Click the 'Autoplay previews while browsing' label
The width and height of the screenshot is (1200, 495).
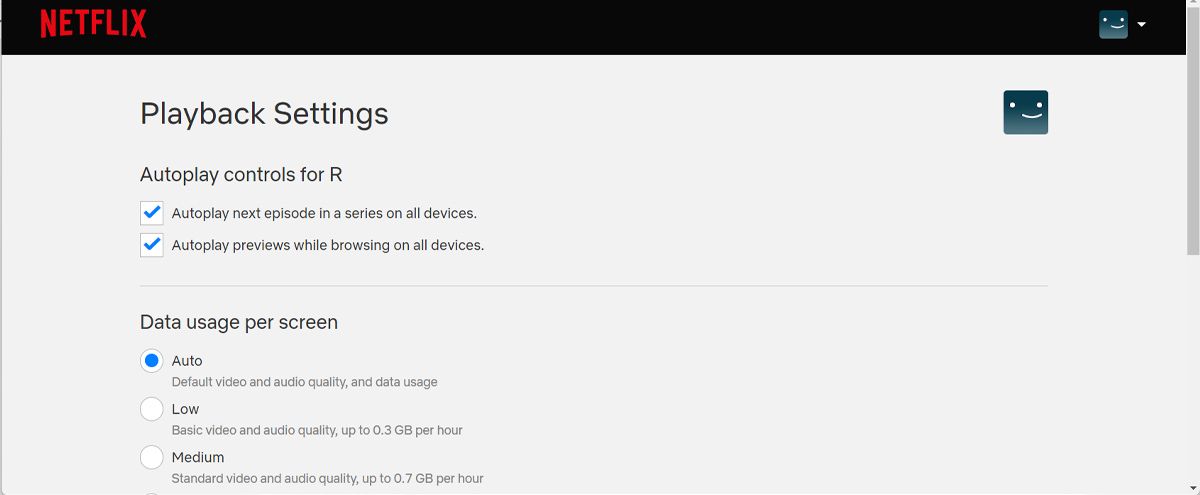tap(328, 245)
